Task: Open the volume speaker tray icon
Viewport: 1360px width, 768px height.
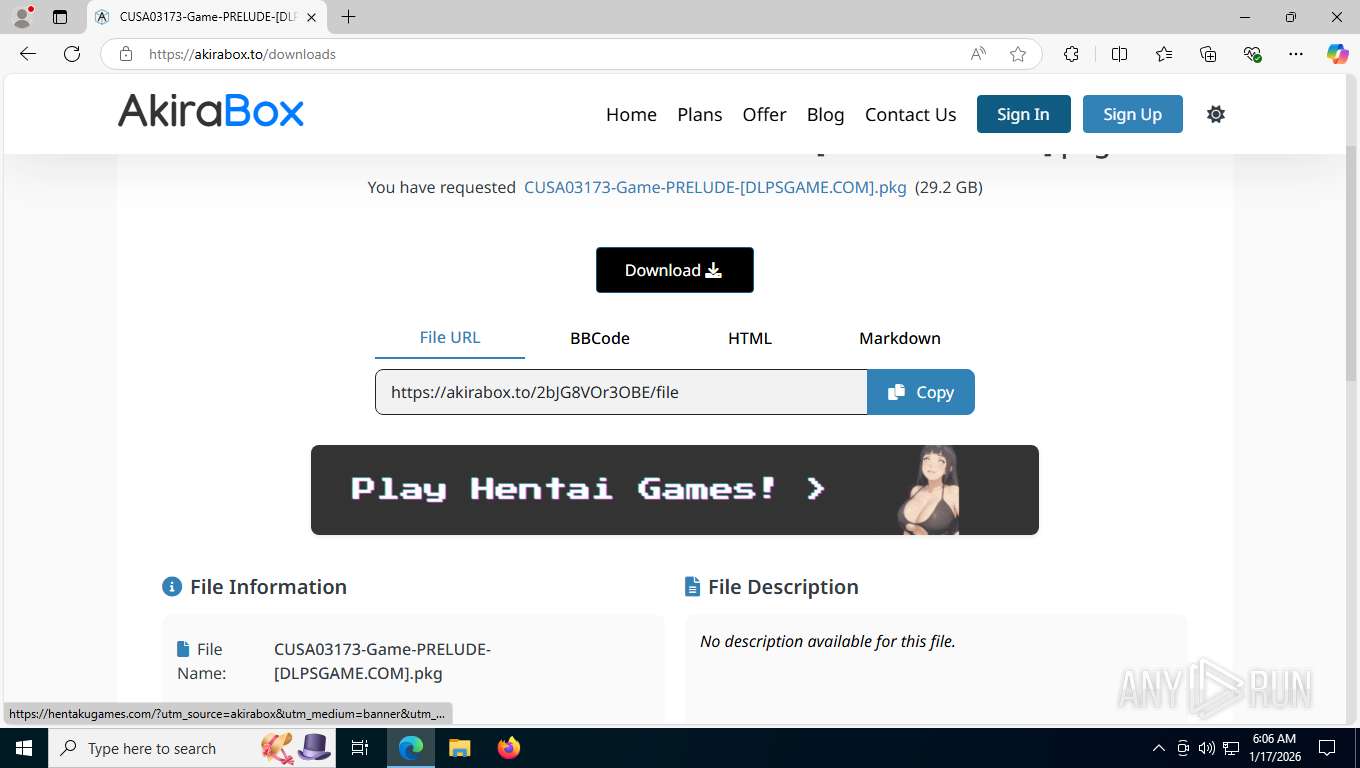Action: tap(1206, 748)
